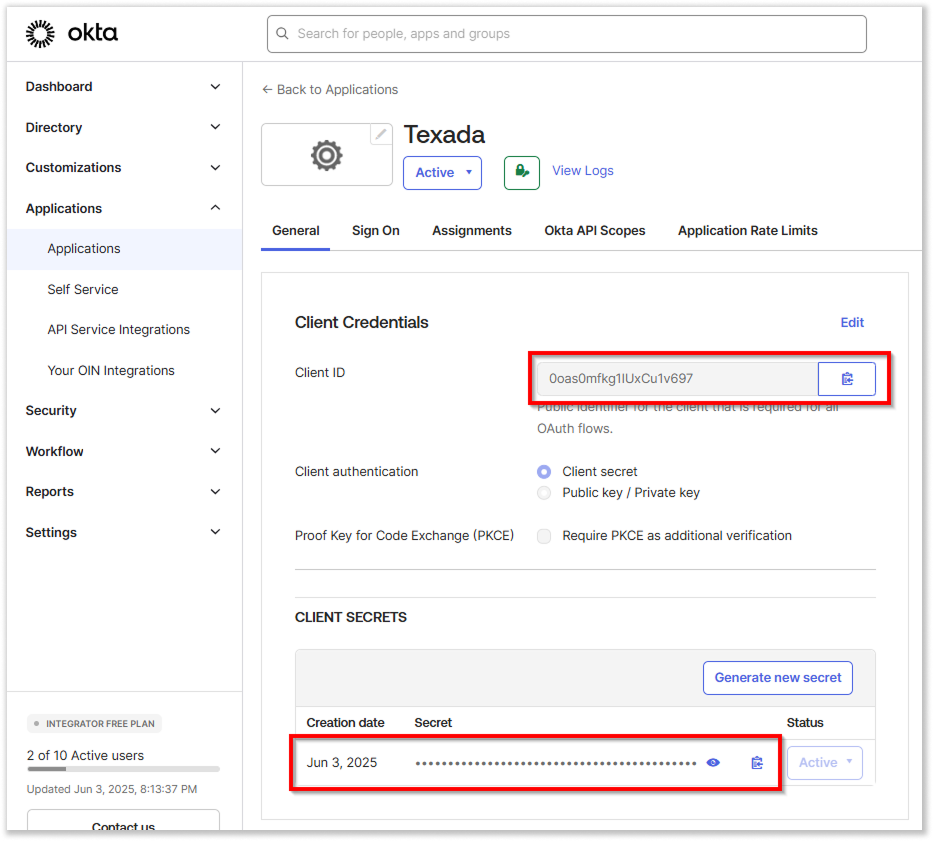The image size is (933, 841).
Task: Click the "2 of 10 Active users" text
Action: [x=85, y=755]
